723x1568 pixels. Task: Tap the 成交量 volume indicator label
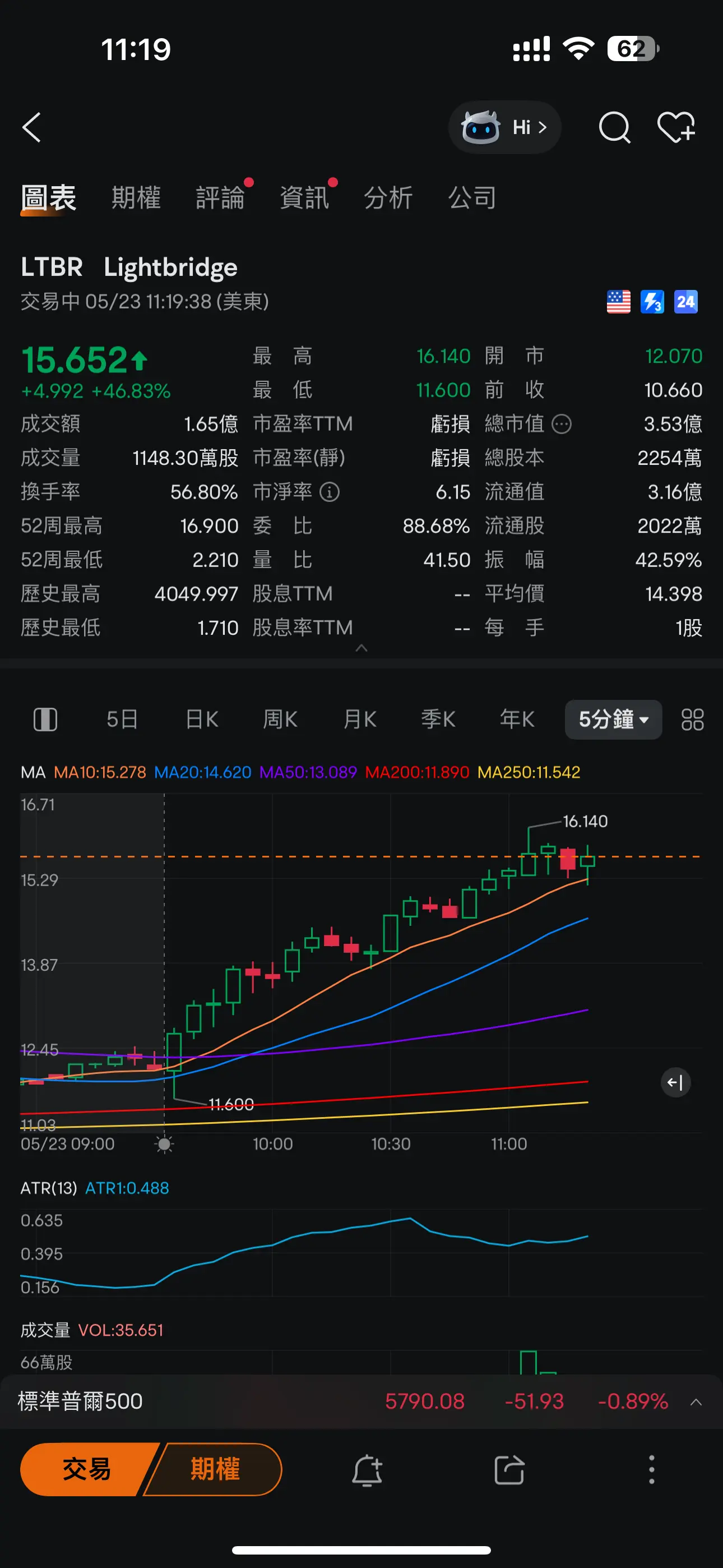[45, 1330]
